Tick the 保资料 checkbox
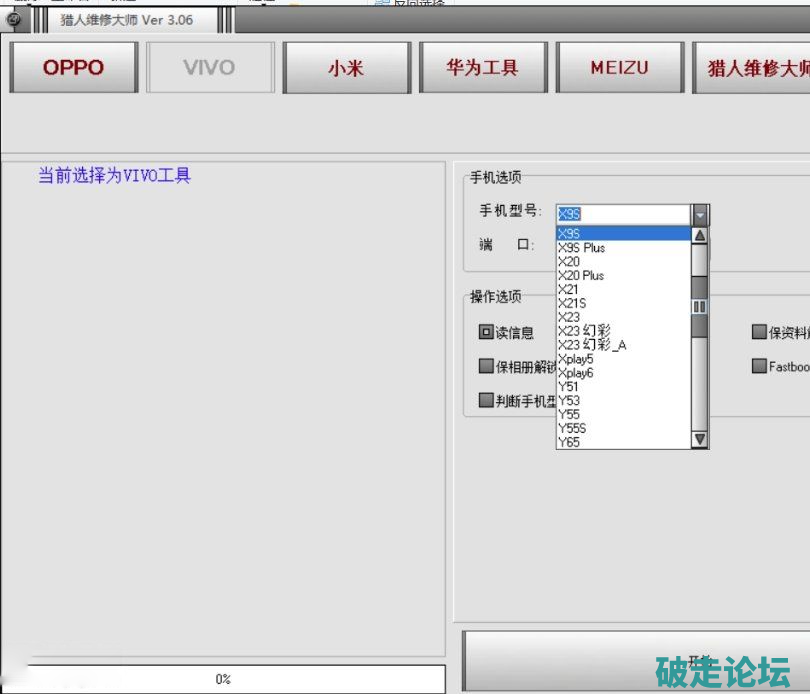The height and width of the screenshot is (694, 810). pyautogui.click(x=759, y=333)
